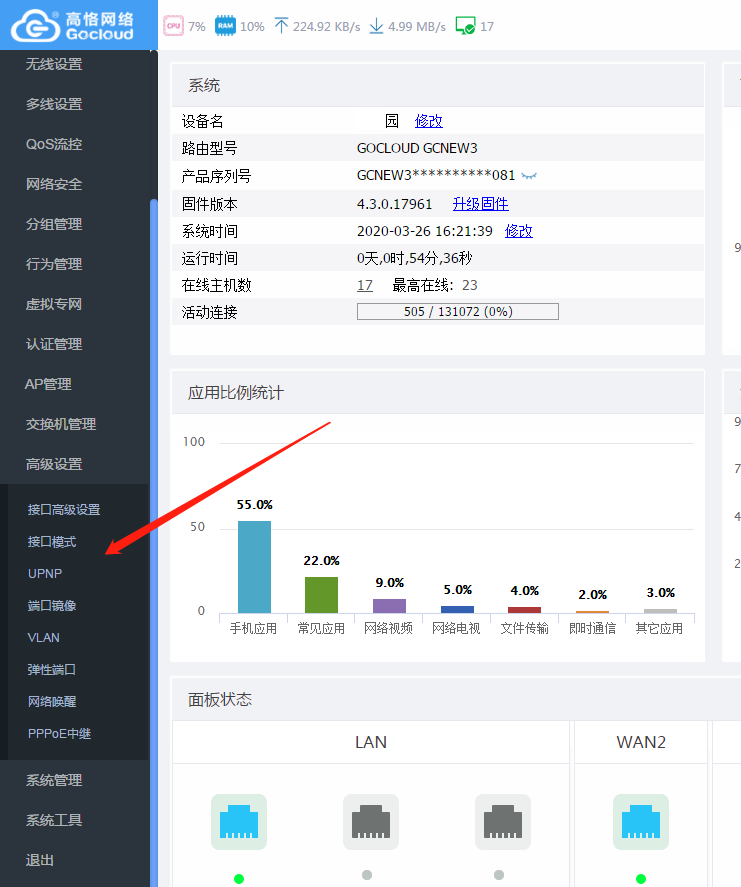Select PPPoE中继 submenu item
The height and width of the screenshot is (887, 741).
coord(59,734)
